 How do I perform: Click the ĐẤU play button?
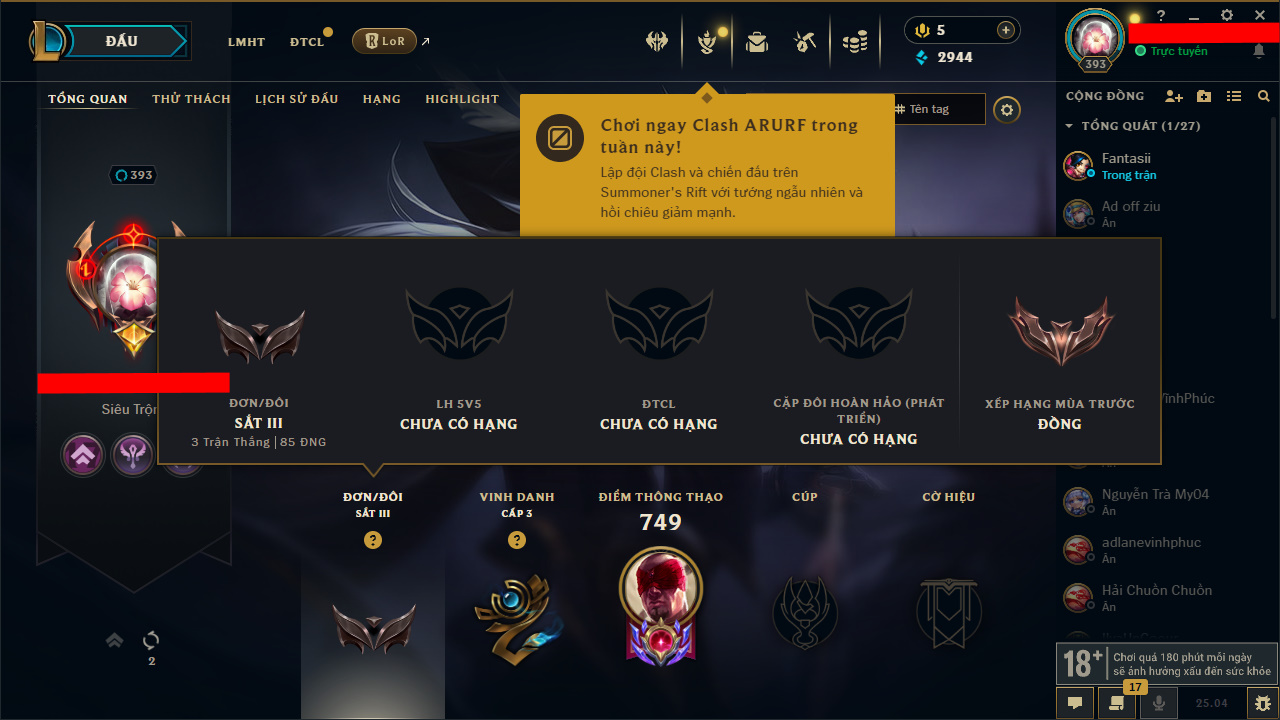(x=108, y=41)
